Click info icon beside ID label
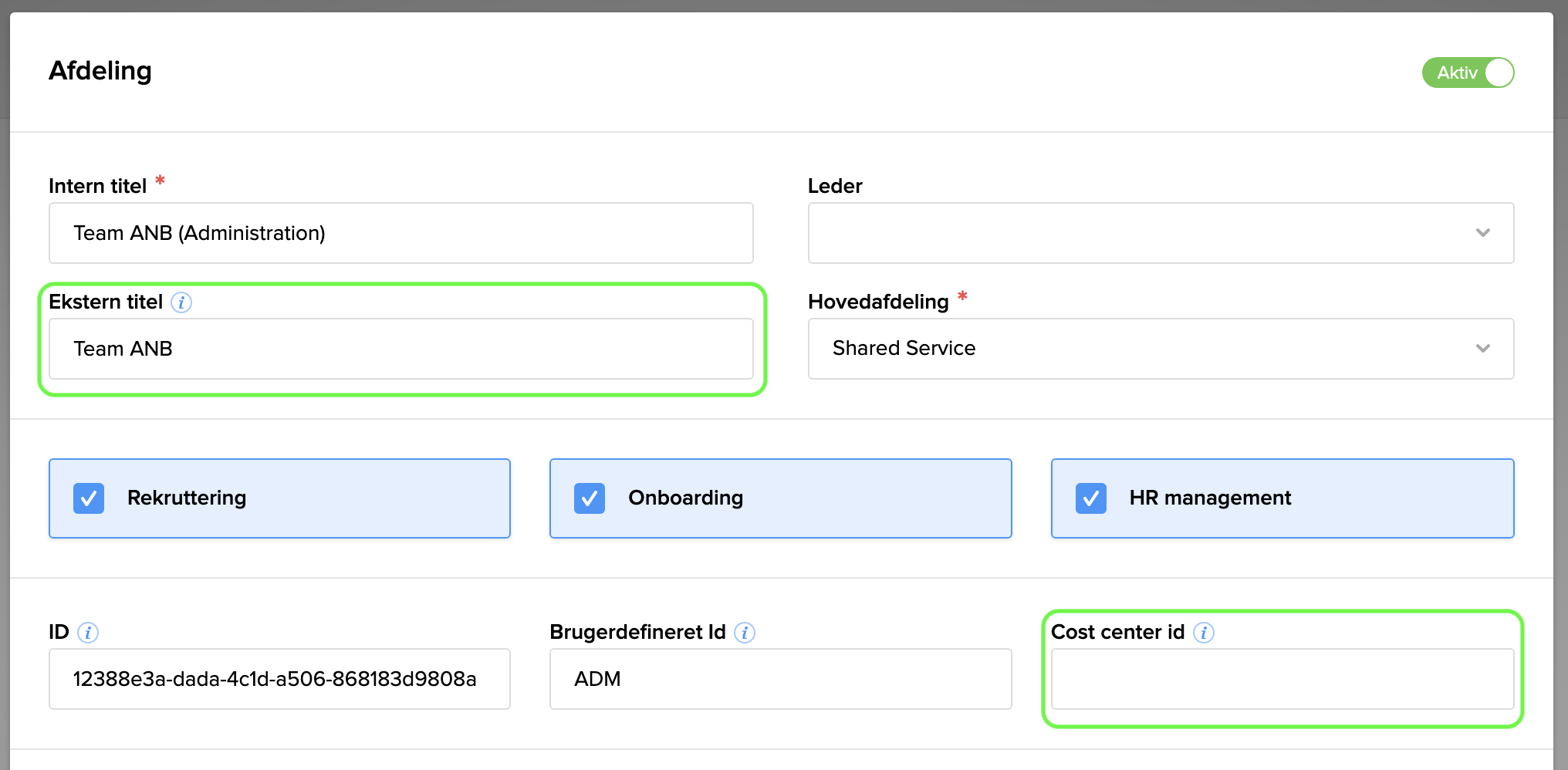 (x=88, y=633)
